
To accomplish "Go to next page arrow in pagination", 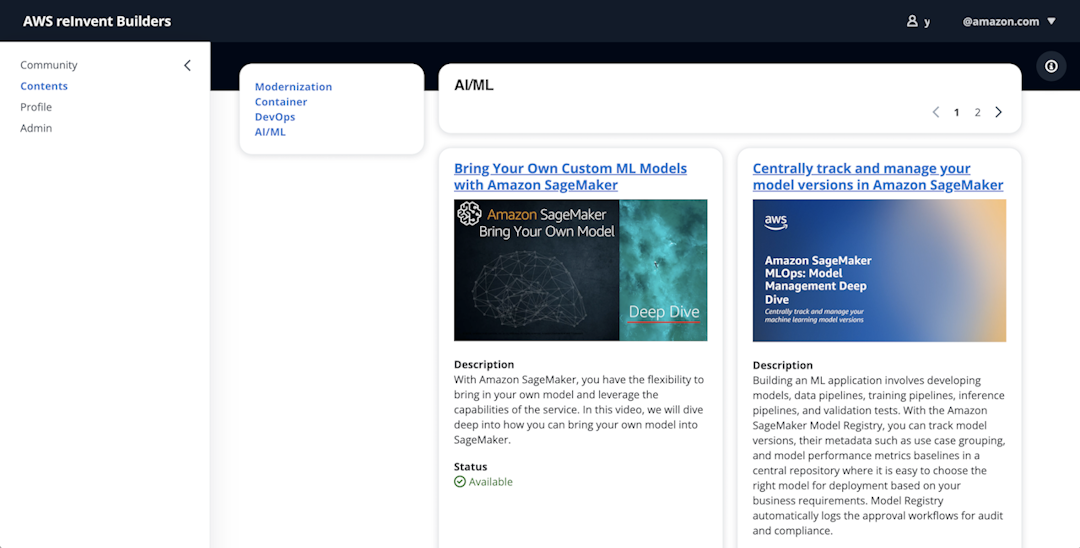I will pyautogui.click(x=998, y=112).
